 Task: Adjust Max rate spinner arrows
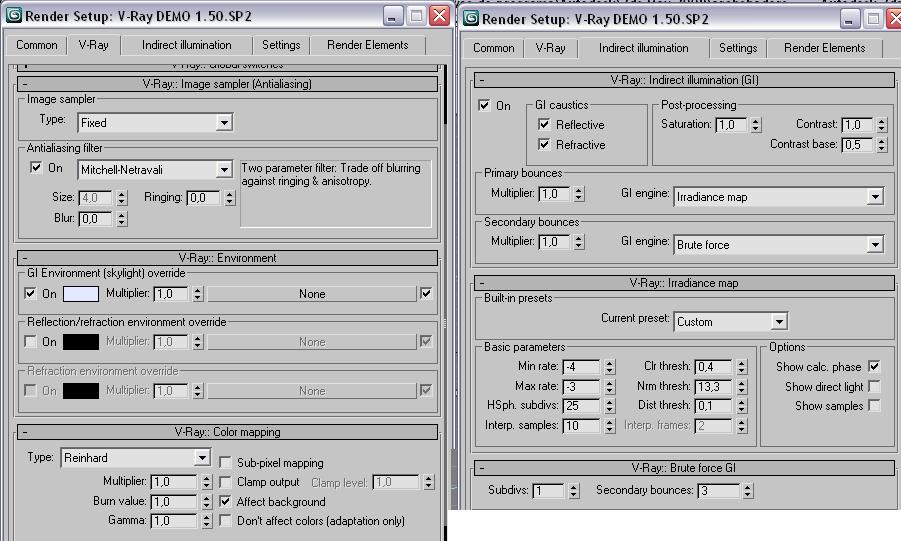pyautogui.click(x=610, y=386)
